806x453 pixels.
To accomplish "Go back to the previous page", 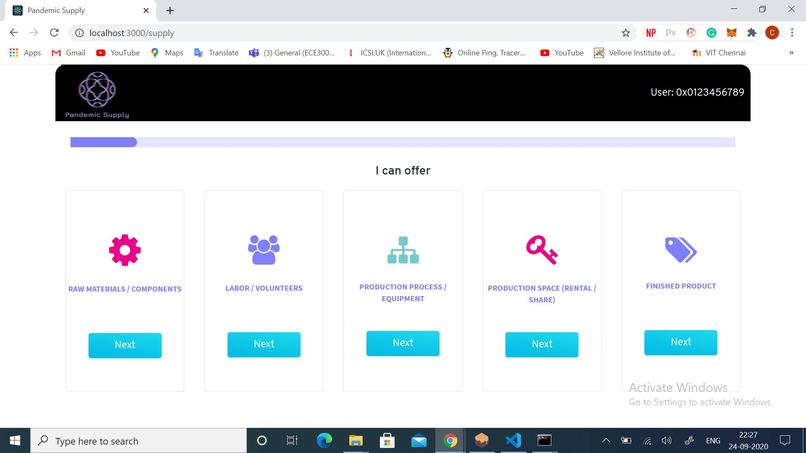I will [14, 32].
